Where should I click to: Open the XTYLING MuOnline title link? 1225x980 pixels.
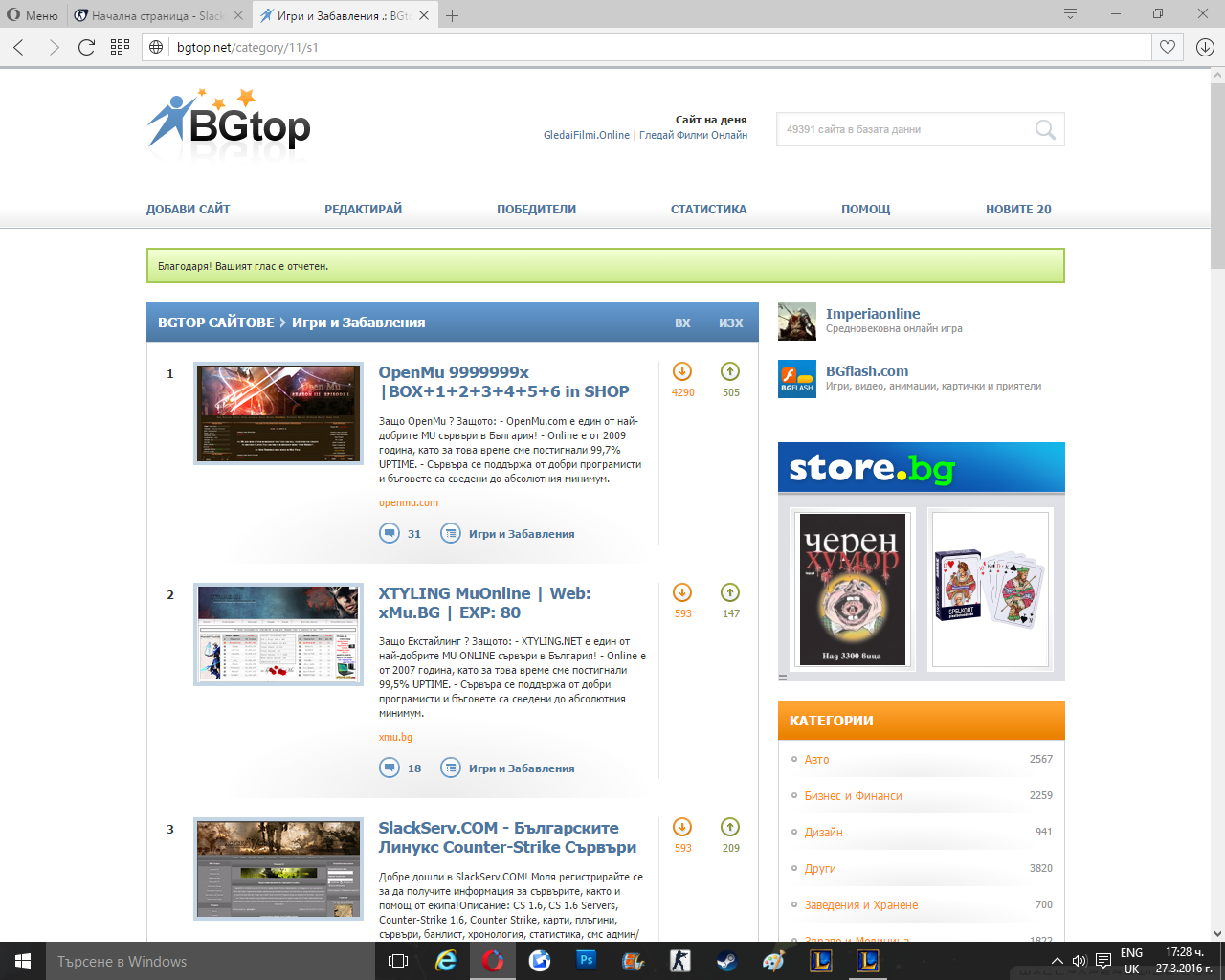pos(484,603)
